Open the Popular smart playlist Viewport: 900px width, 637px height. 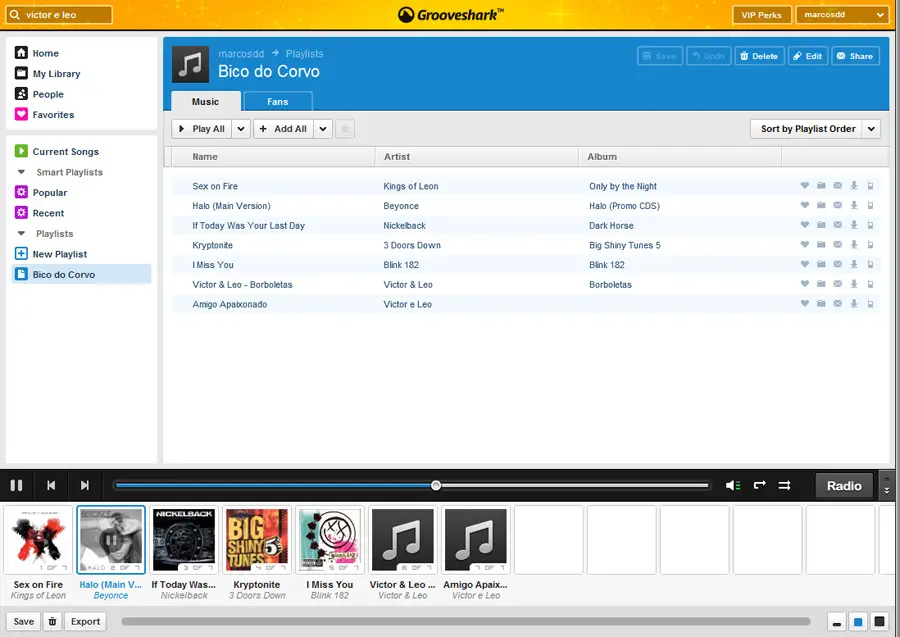pos(50,192)
